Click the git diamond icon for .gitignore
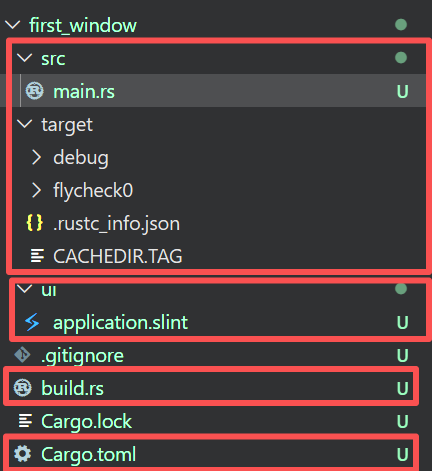Image resolution: width=432 pixels, height=471 pixels. [23, 355]
